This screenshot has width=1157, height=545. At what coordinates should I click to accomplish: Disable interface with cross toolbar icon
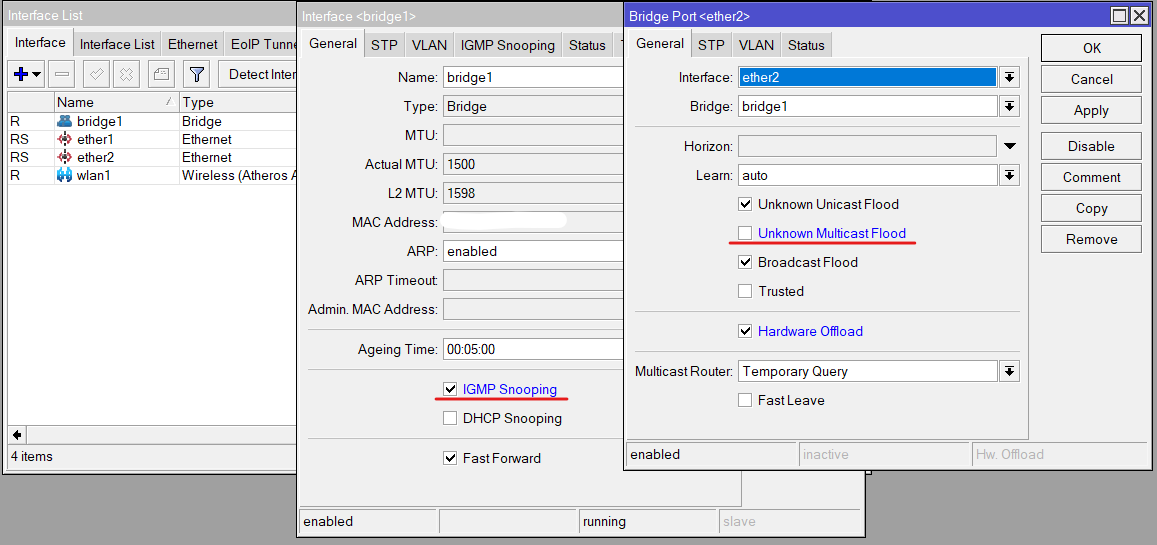(x=126, y=74)
